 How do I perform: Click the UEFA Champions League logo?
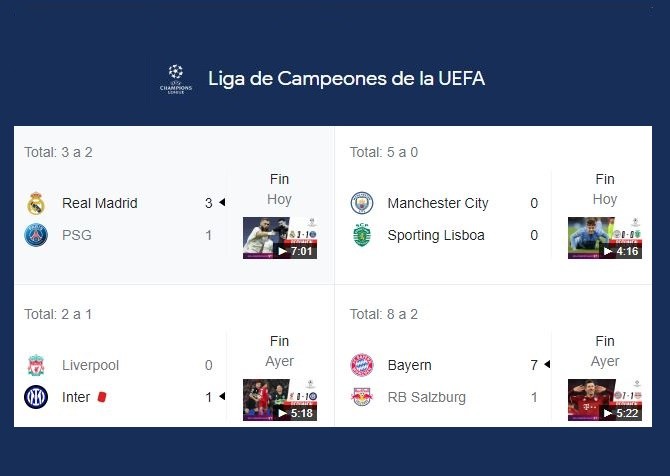[176, 79]
